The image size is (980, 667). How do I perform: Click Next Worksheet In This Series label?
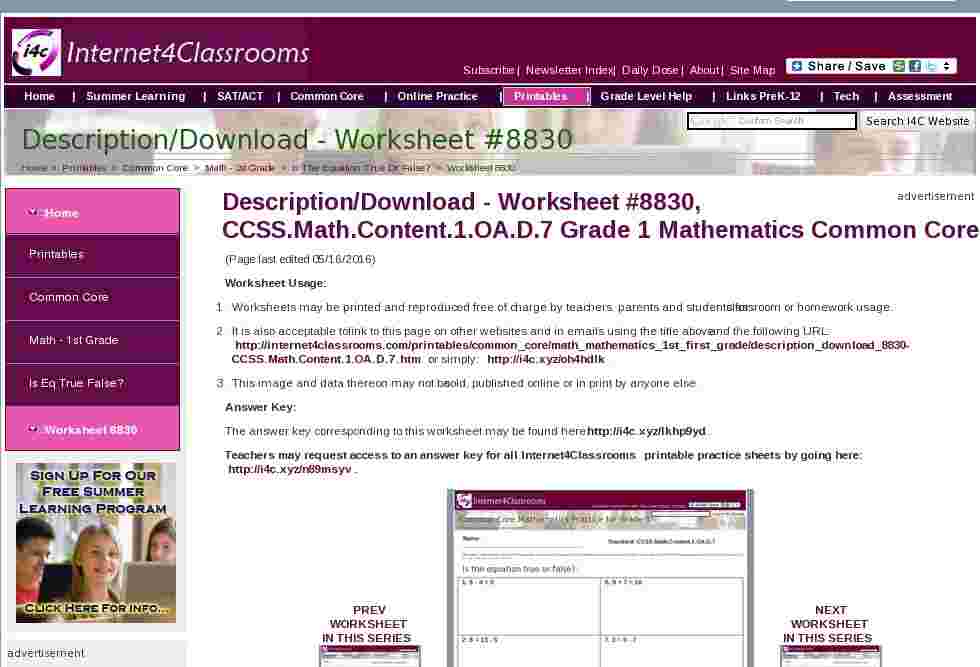829,624
